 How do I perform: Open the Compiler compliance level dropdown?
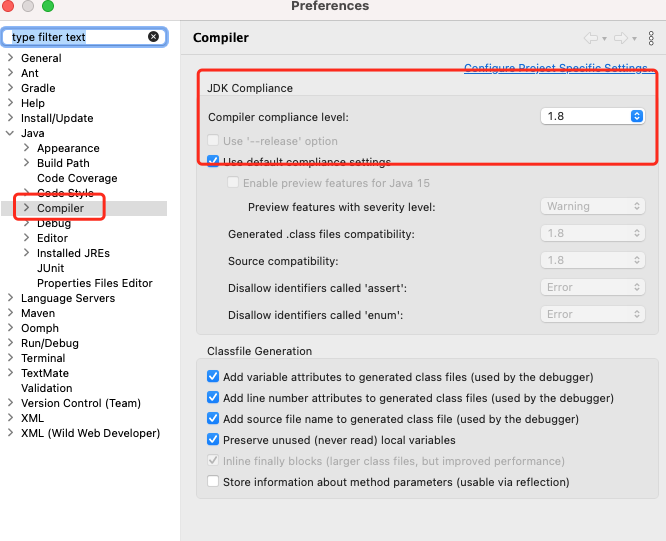point(593,116)
